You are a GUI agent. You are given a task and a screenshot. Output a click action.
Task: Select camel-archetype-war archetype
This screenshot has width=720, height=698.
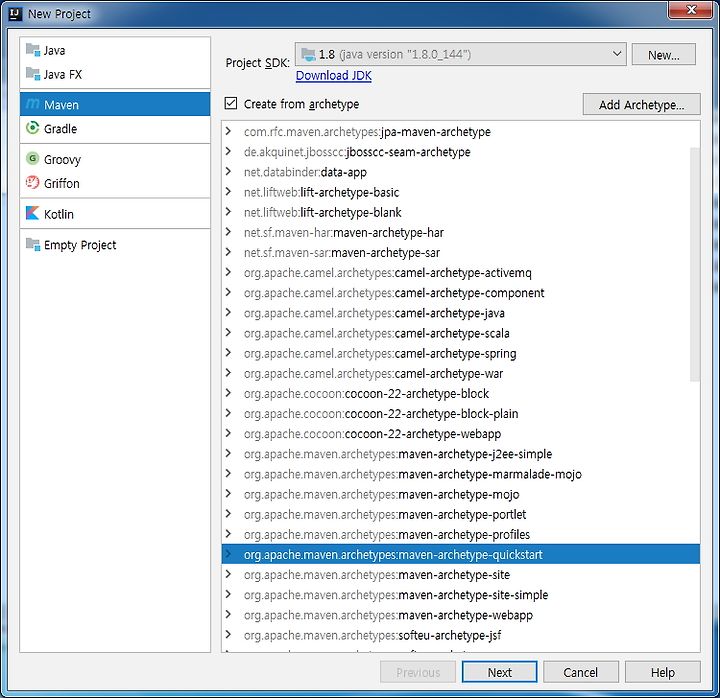461,373
